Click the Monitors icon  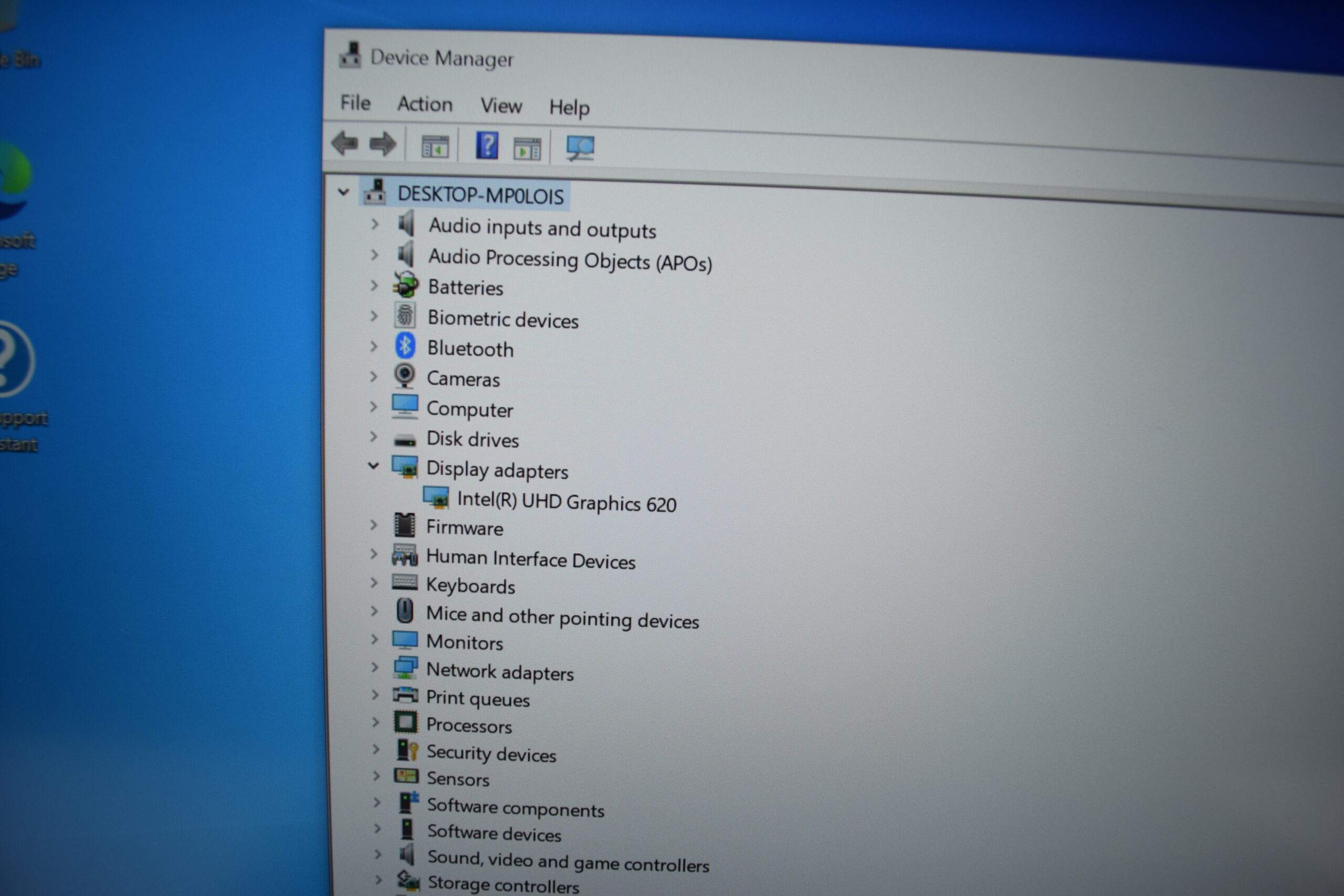click(405, 640)
